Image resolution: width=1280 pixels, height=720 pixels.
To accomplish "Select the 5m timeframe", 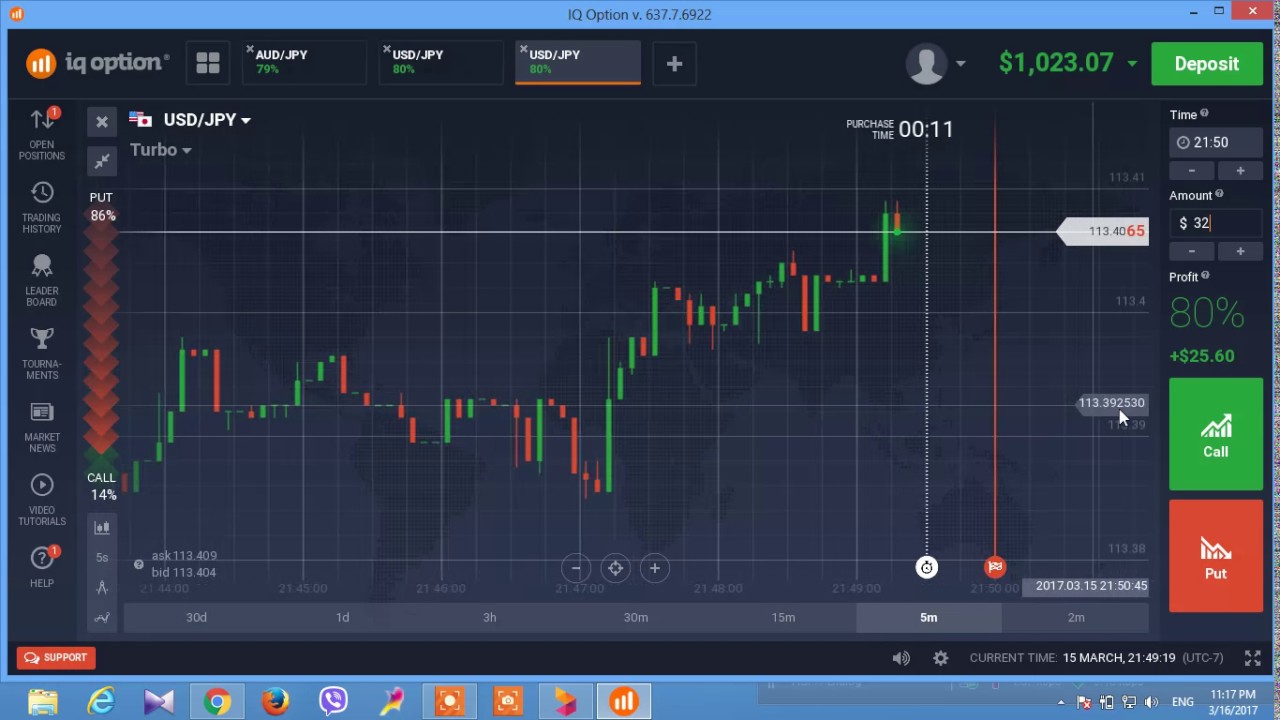I will [x=929, y=618].
